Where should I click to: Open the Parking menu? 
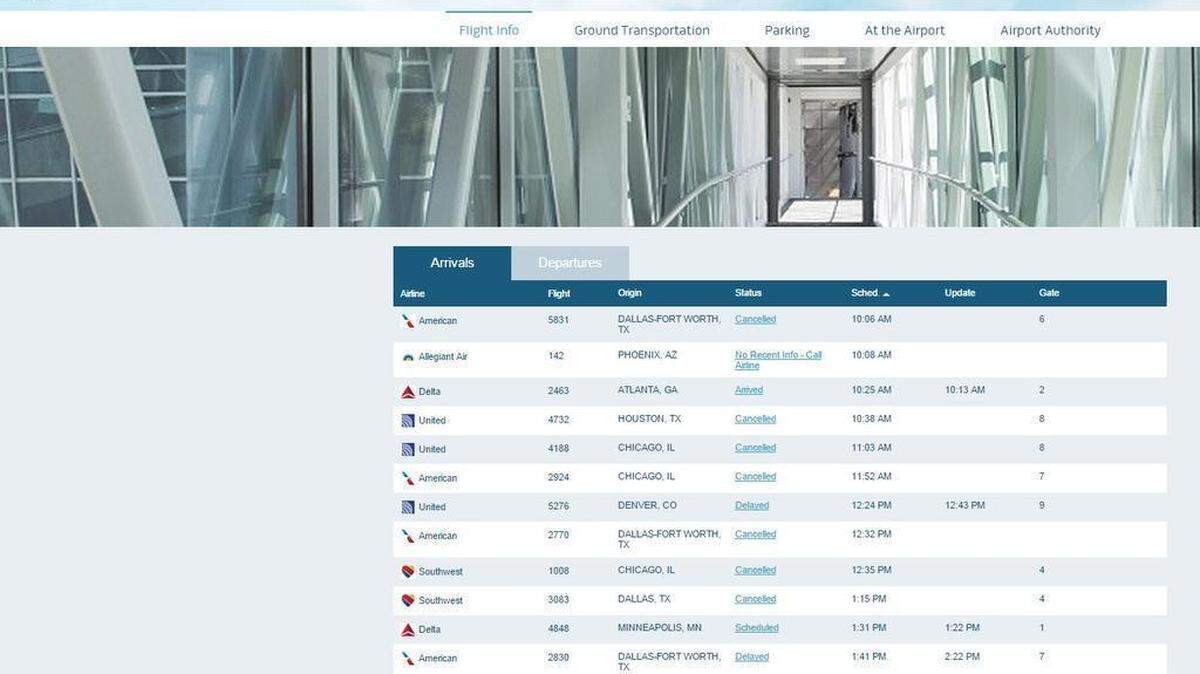[x=787, y=30]
